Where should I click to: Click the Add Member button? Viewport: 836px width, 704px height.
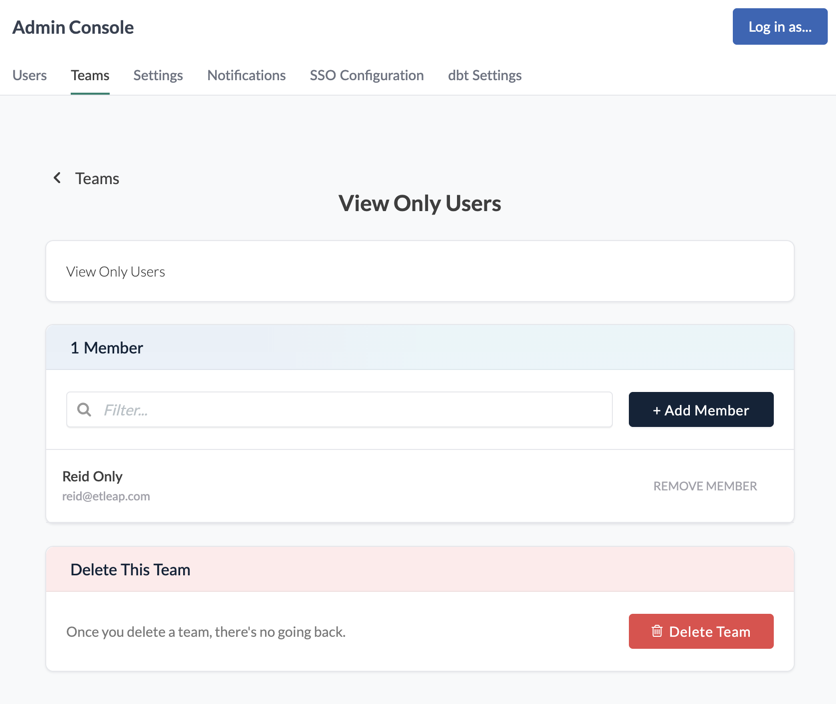pos(701,410)
